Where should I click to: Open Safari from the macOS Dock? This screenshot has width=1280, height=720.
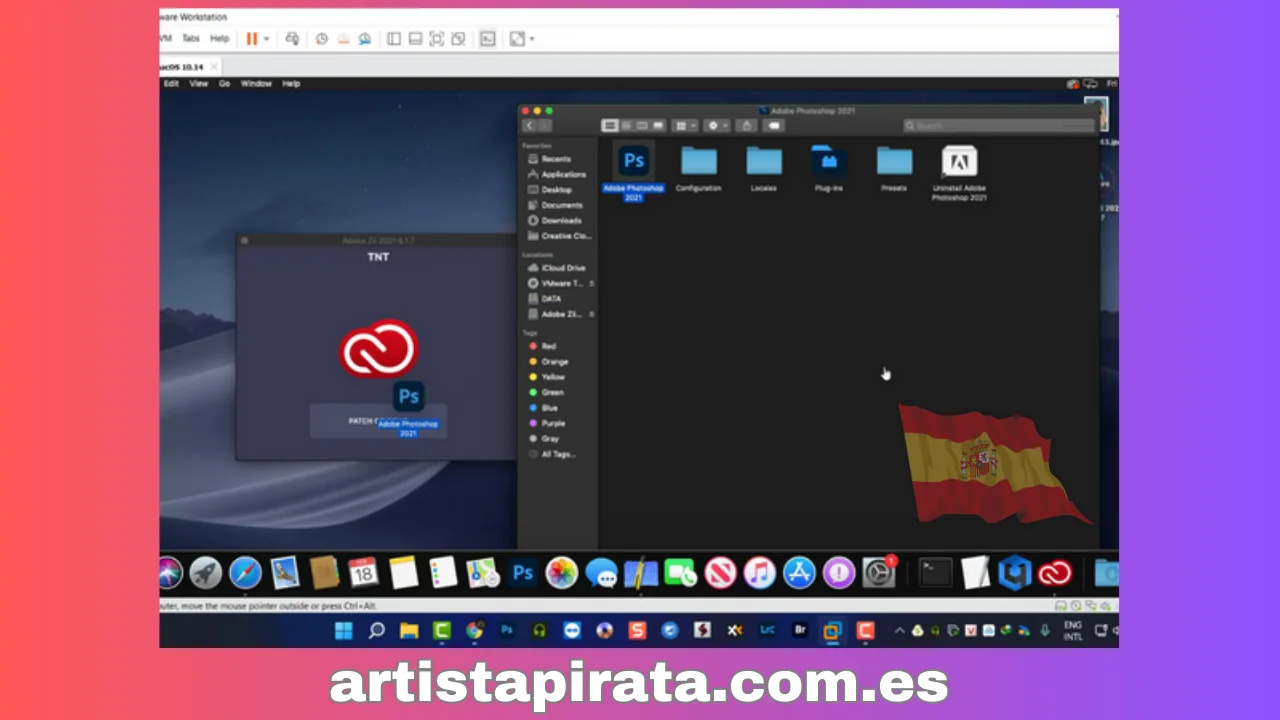[245, 573]
